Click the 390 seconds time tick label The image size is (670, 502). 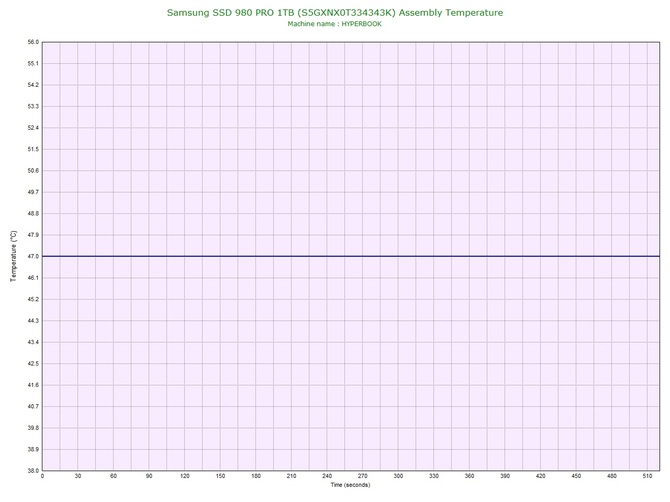click(x=505, y=476)
